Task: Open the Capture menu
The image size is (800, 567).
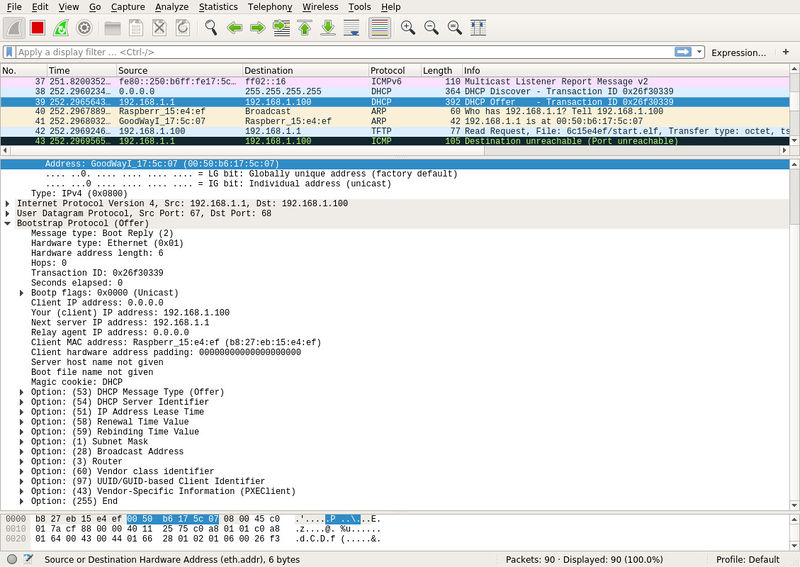Action: click(x=128, y=7)
